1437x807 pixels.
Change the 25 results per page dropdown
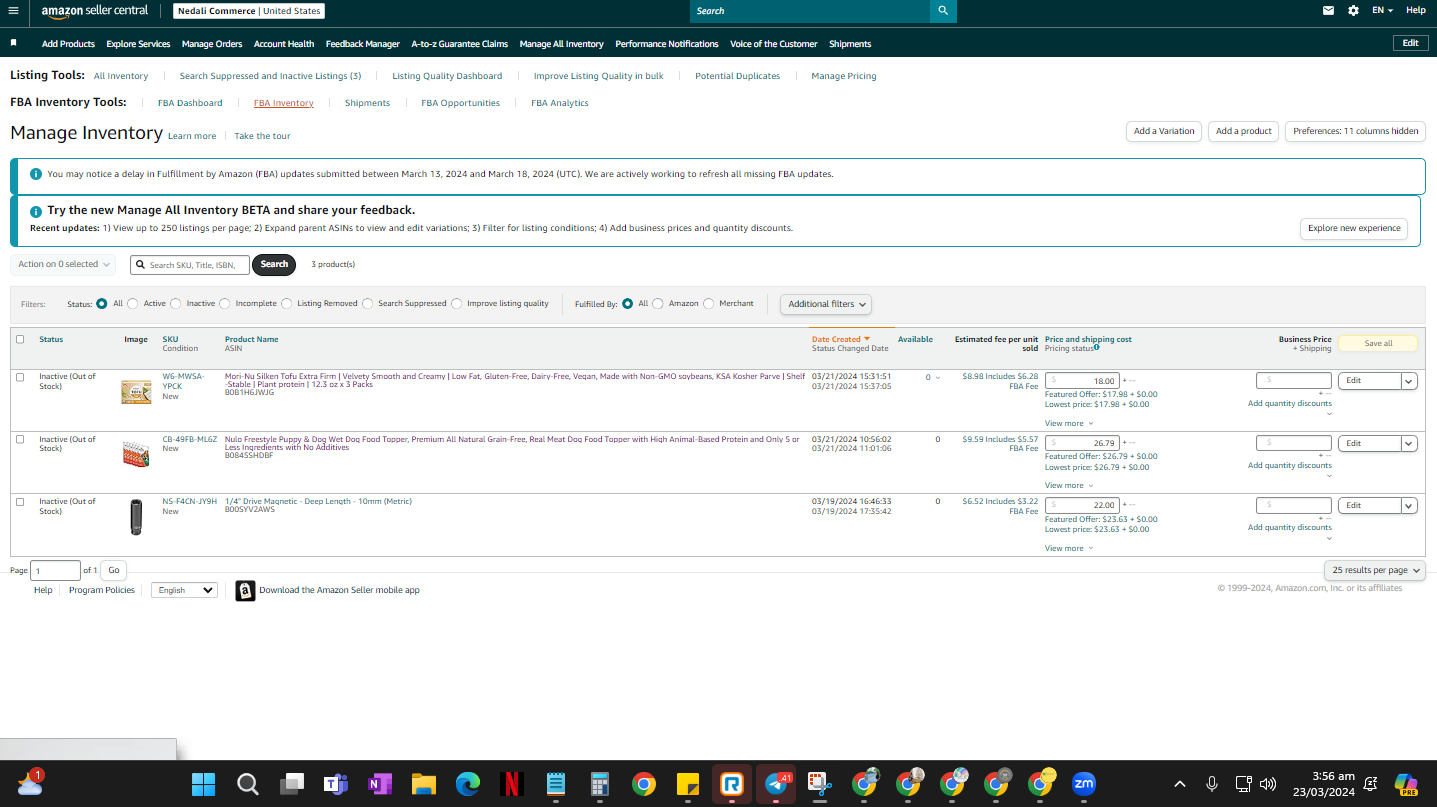pyautogui.click(x=1375, y=570)
